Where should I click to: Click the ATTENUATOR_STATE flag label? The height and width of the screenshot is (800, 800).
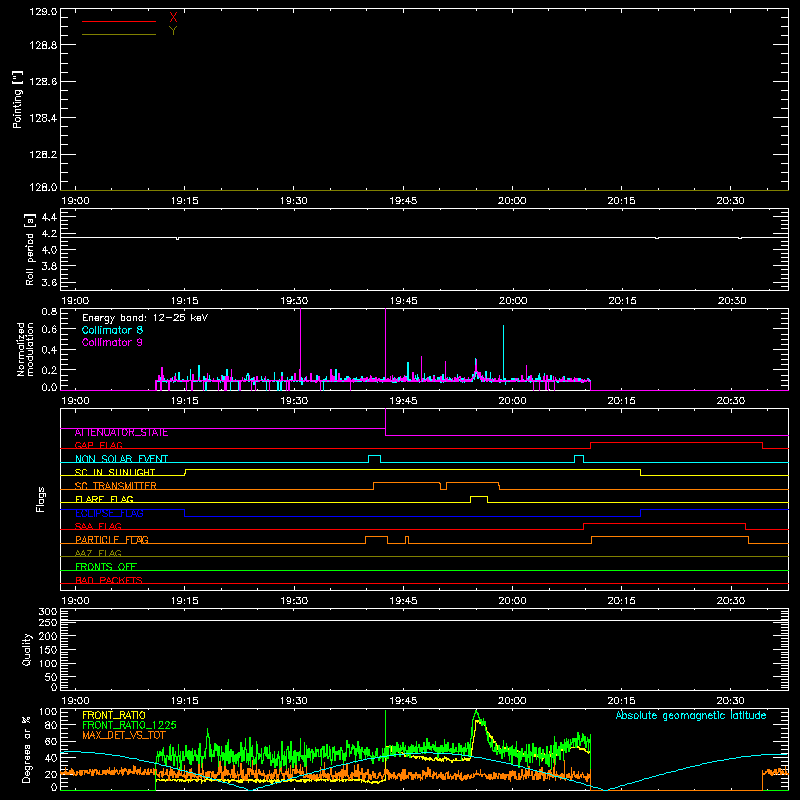point(121,433)
